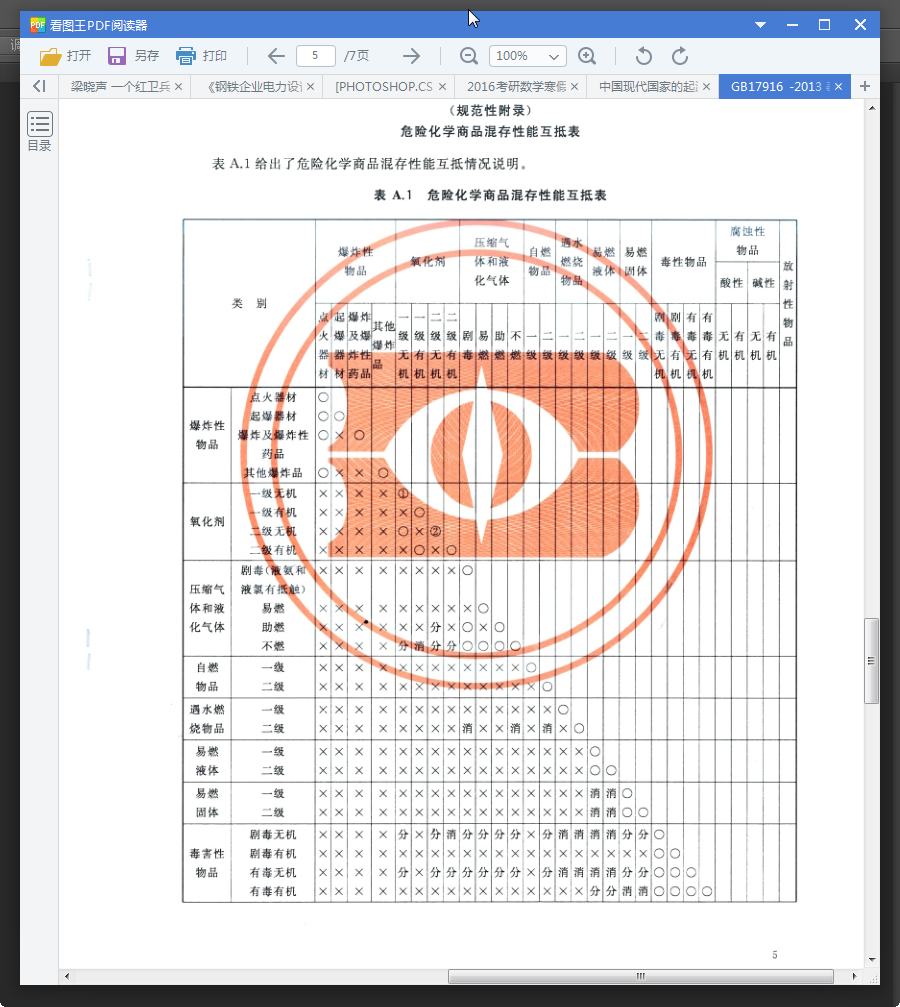This screenshot has height=1007, width=900.
Task: Zoom out with the minus magnifier
Action: coord(469,57)
